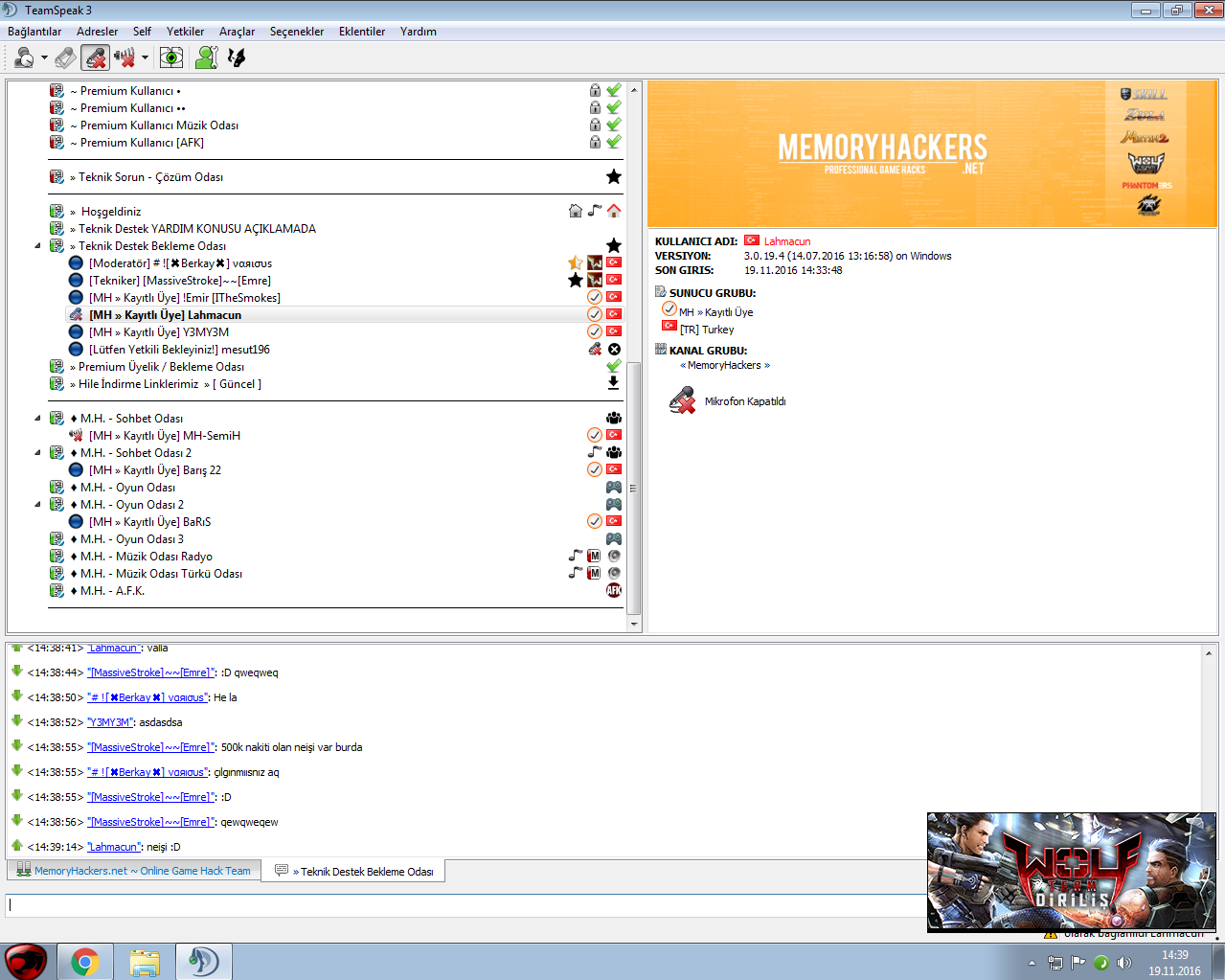Click the wolf icon in the toolbar

[236, 57]
